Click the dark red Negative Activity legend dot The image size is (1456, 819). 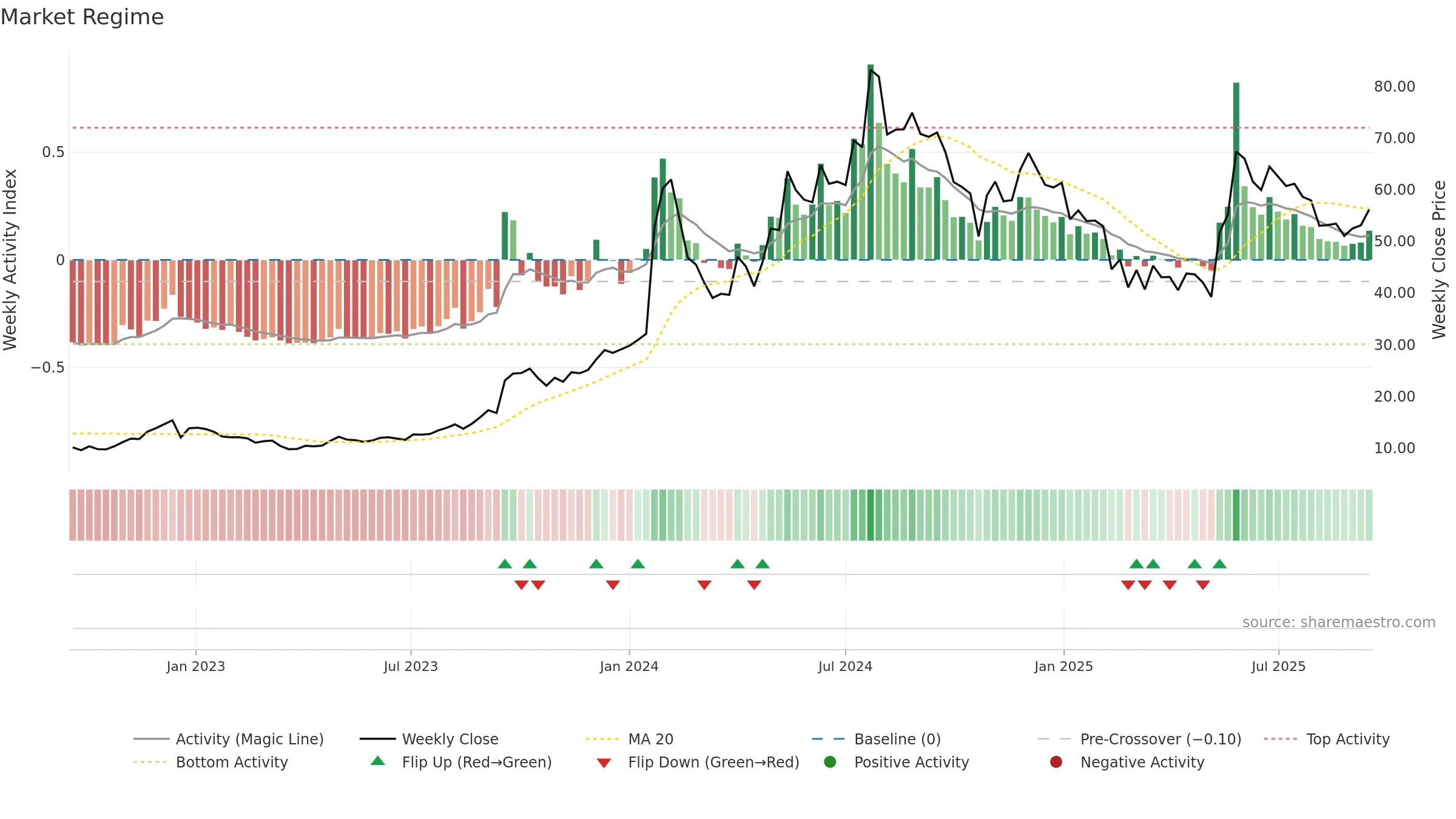(1056, 762)
